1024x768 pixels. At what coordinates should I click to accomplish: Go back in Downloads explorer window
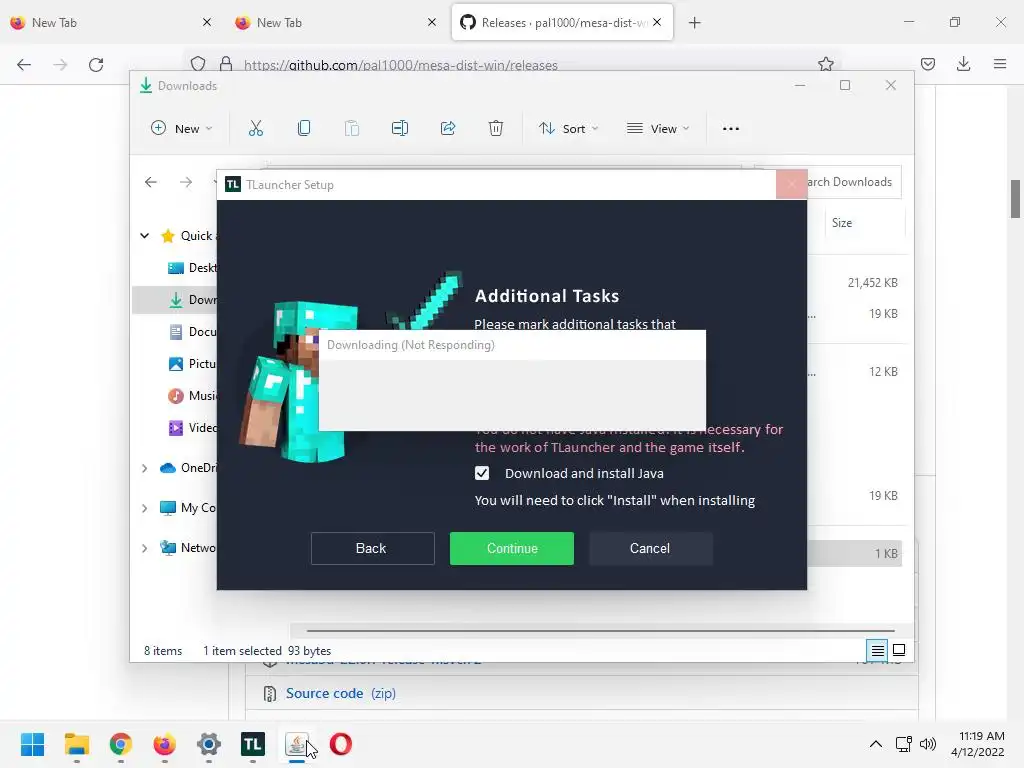click(x=151, y=182)
